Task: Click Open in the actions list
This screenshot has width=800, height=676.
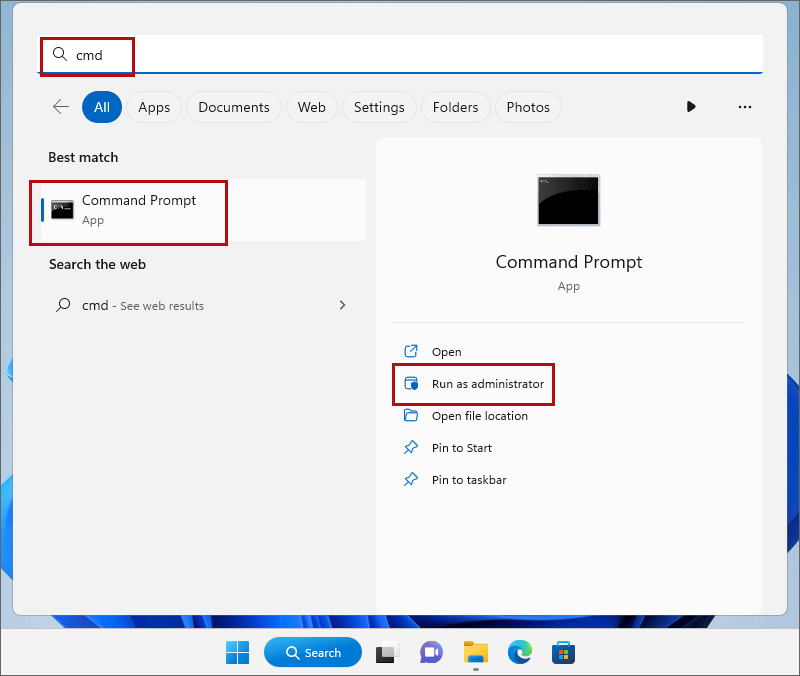Action: (446, 352)
